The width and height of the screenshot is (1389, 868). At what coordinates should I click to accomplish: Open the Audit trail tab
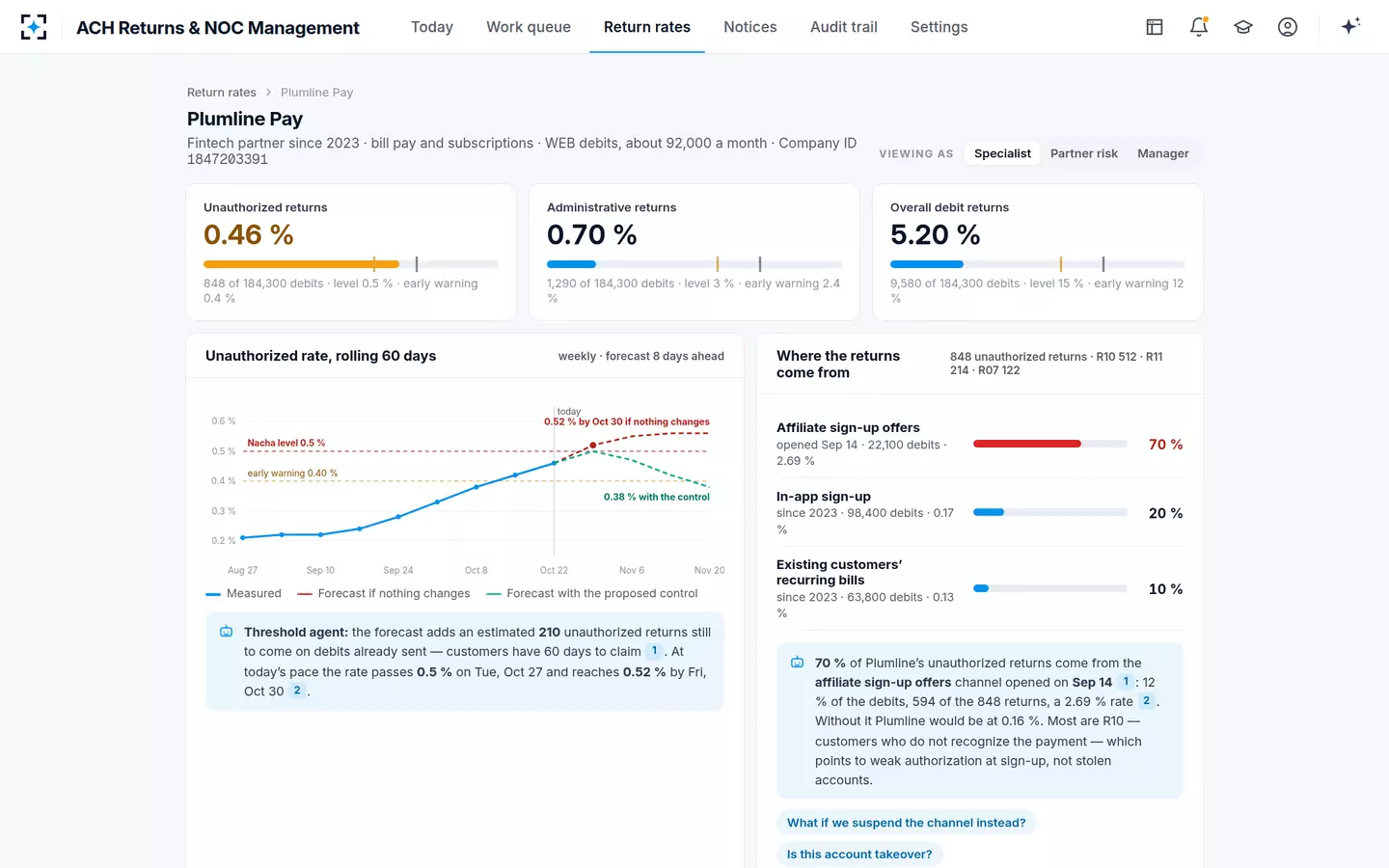(x=844, y=27)
